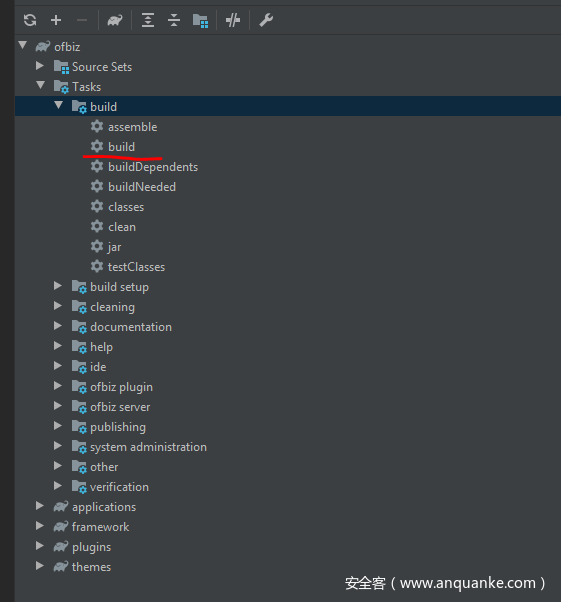Collapse the ofbiz root project node

pos(23,45)
